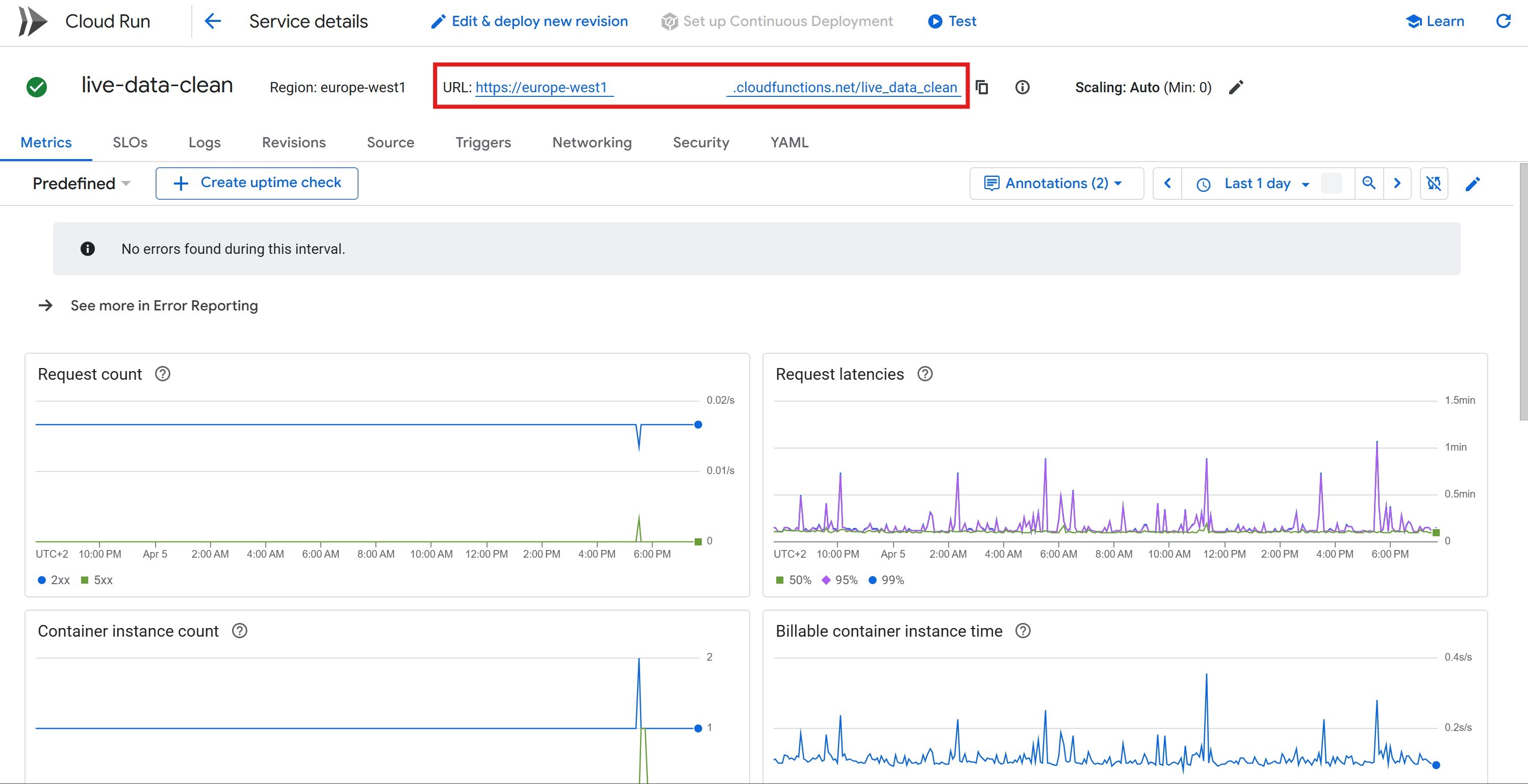1528x784 pixels.
Task: Click Edit & deploy new revision
Action: pos(529,21)
